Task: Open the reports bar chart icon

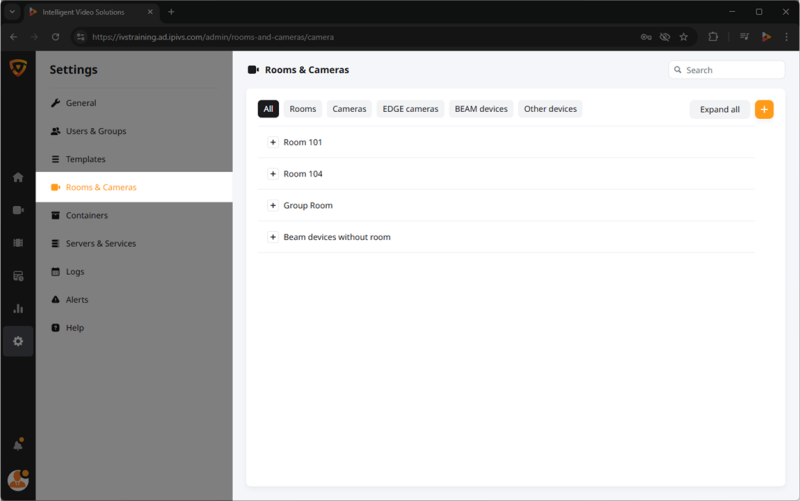Action: (18, 309)
